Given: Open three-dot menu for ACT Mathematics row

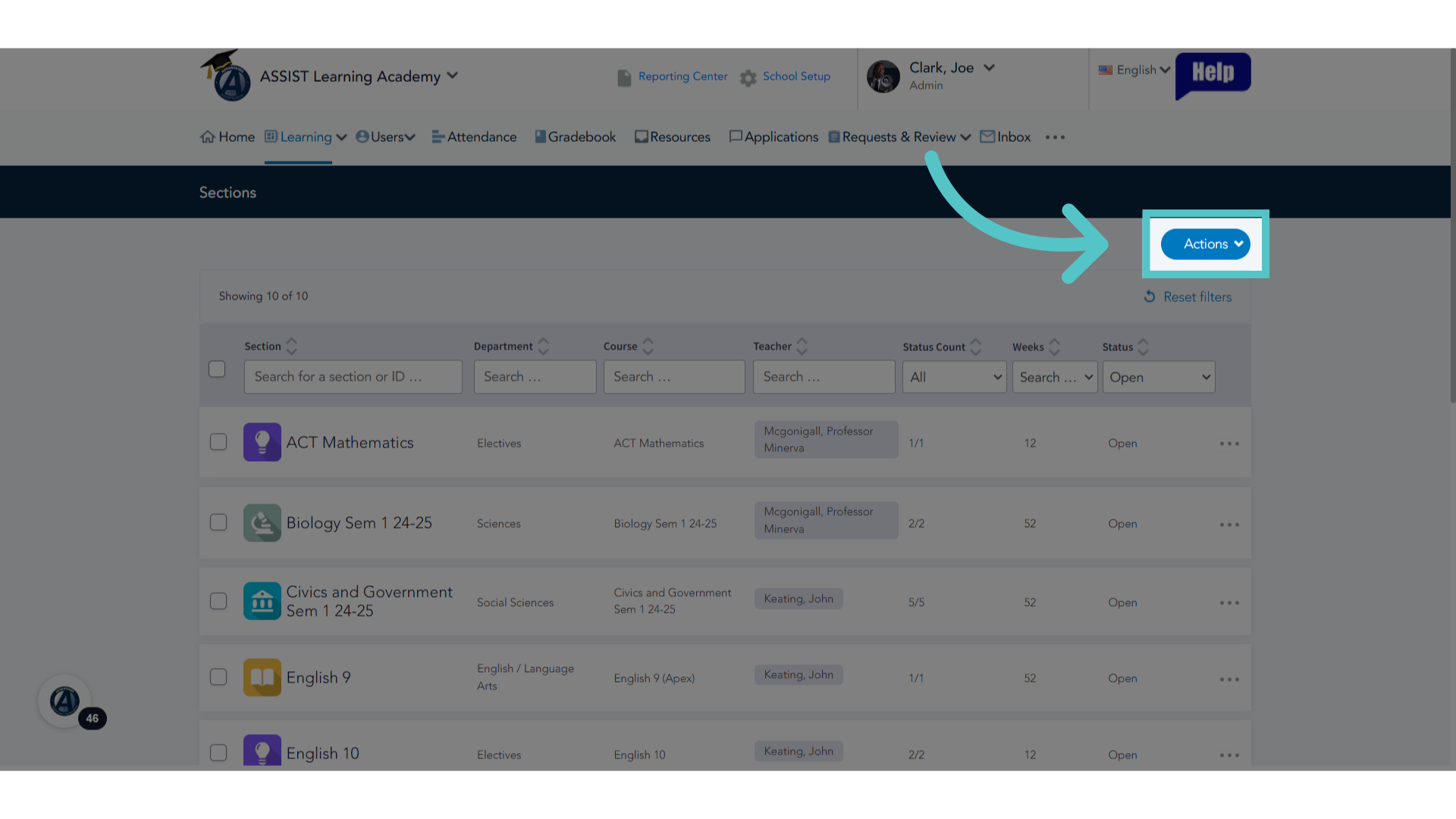Looking at the screenshot, I should [1229, 444].
